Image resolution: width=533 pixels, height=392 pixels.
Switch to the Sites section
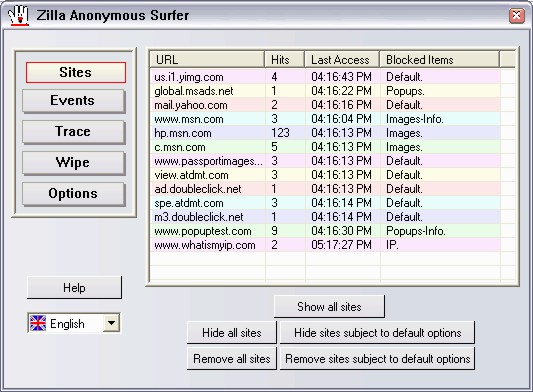pos(75,72)
